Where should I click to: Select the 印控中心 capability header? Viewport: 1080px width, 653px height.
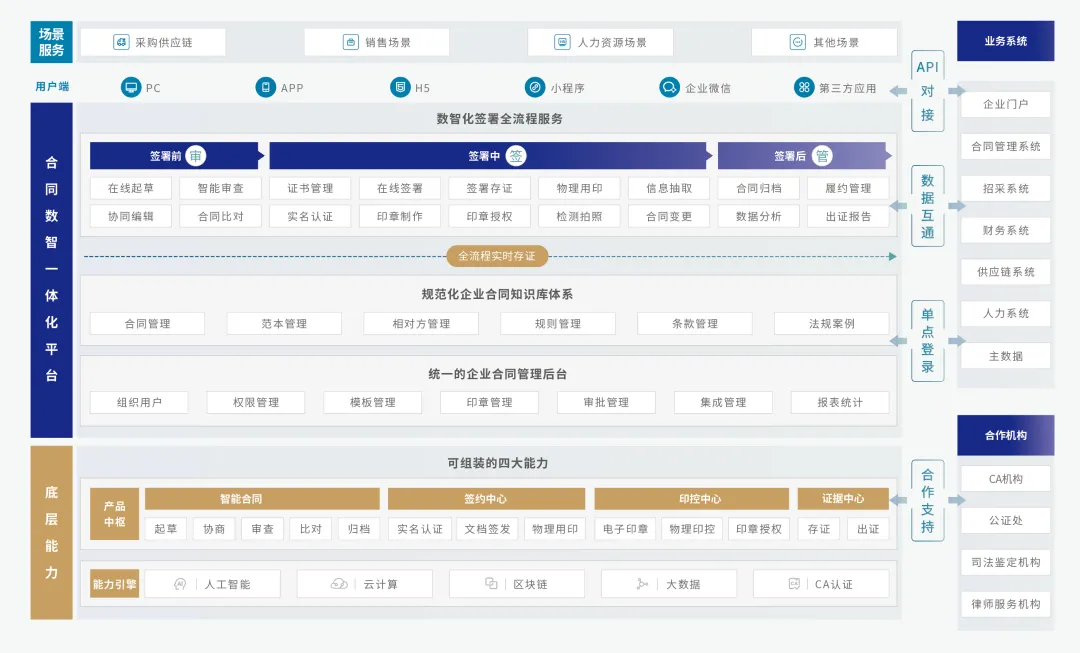click(x=692, y=499)
